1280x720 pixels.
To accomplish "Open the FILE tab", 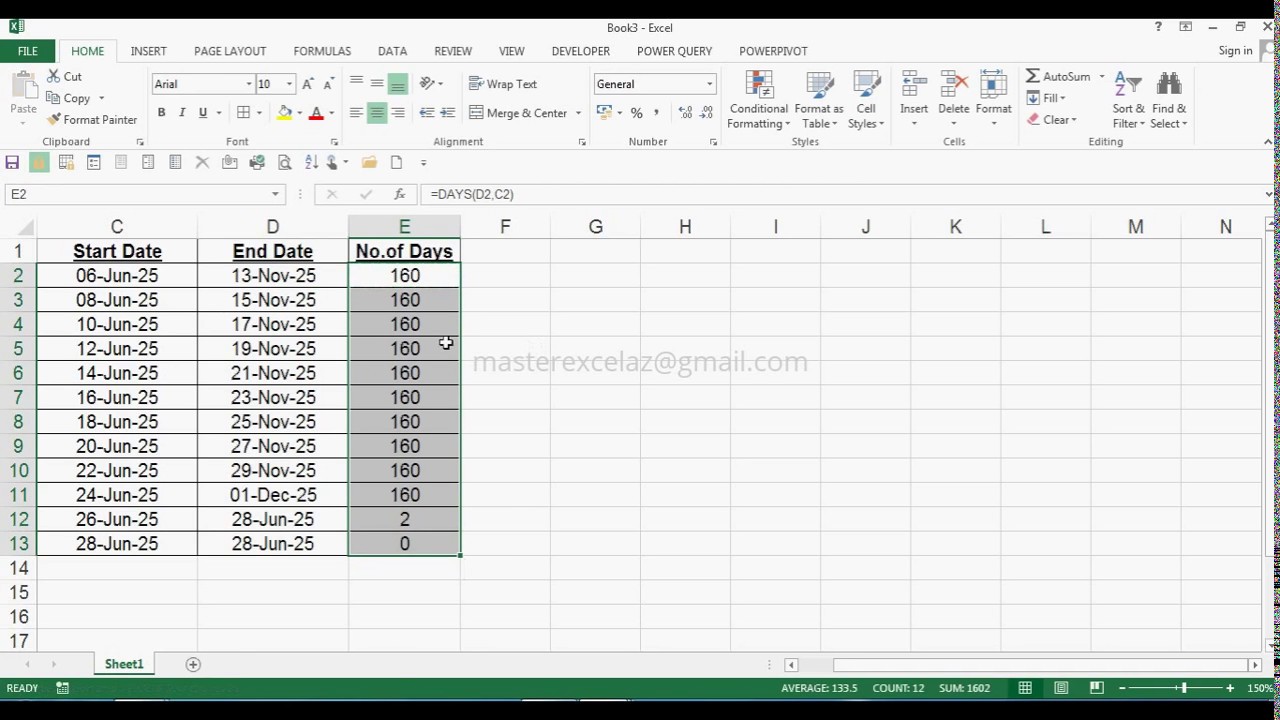I will tap(28, 51).
